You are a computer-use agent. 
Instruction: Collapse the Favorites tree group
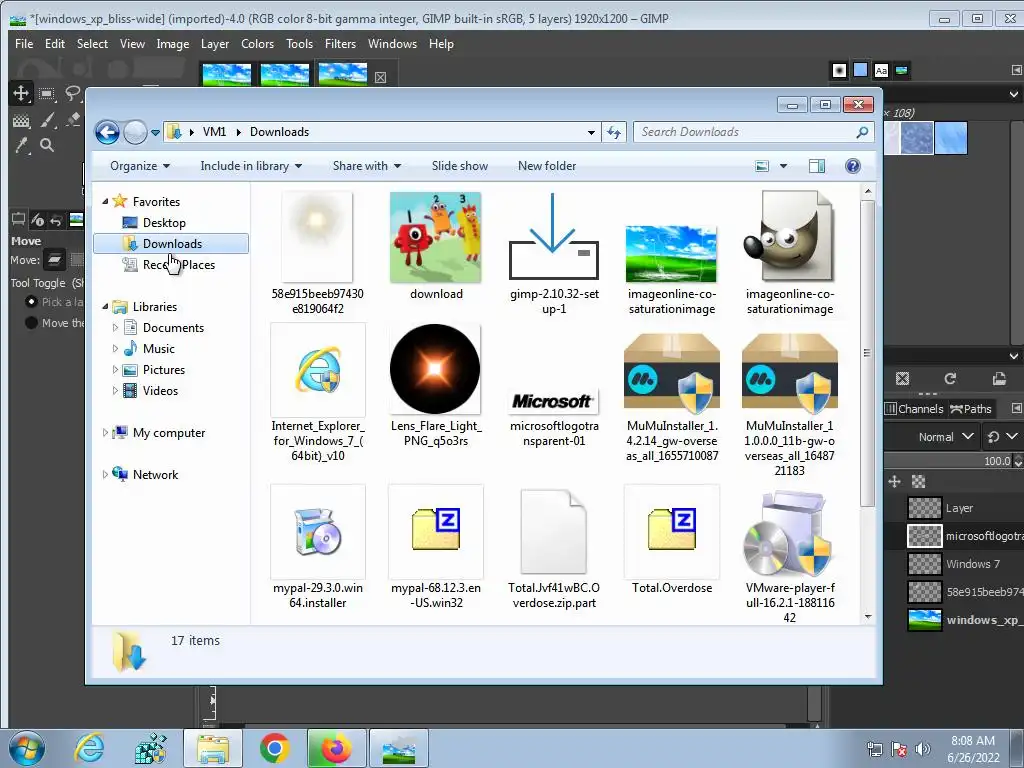tap(105, 202)
